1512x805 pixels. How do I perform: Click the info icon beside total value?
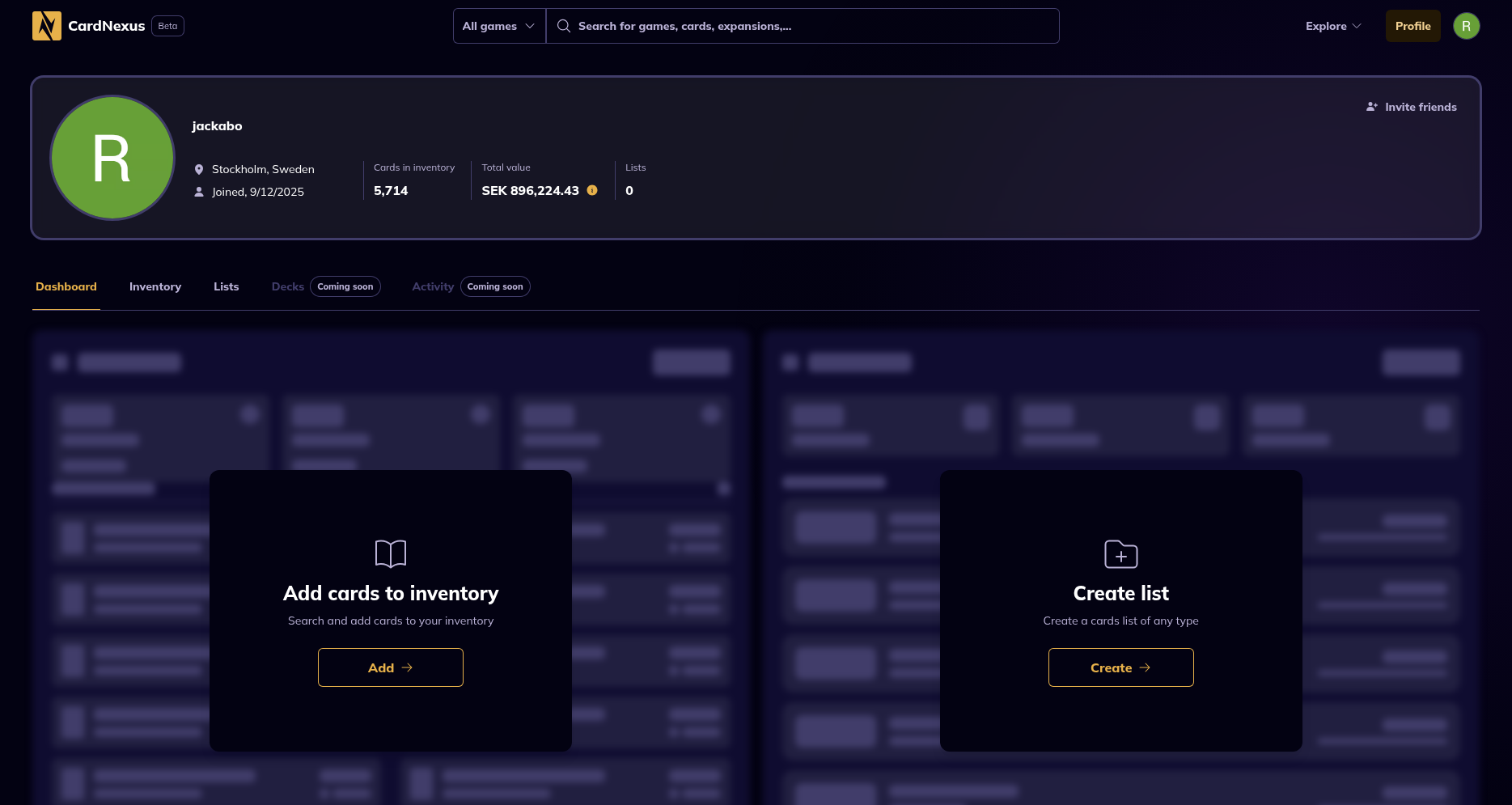point(592,190)
